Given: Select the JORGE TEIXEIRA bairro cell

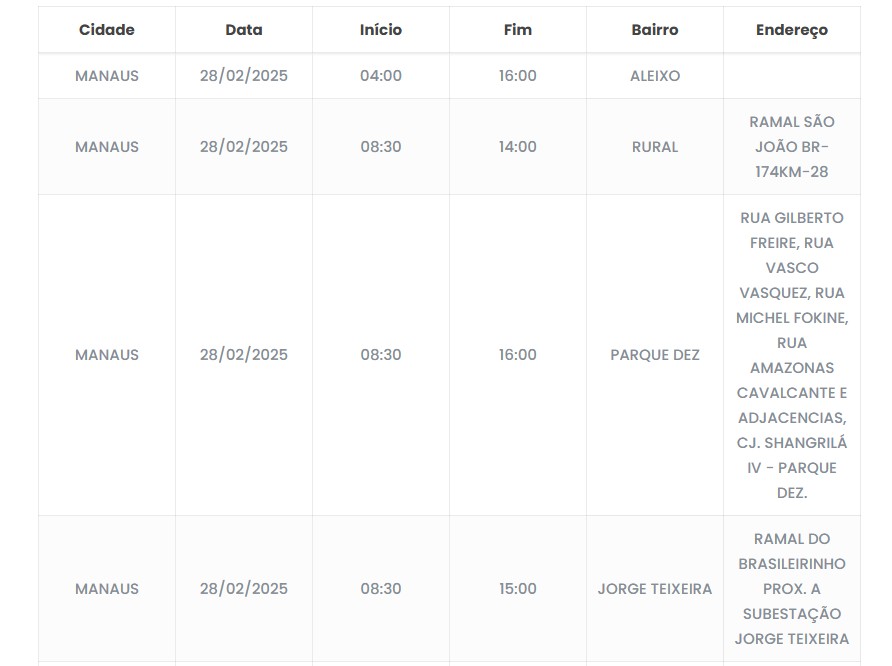Looking at the screenshot, I should tap(655, 589).
